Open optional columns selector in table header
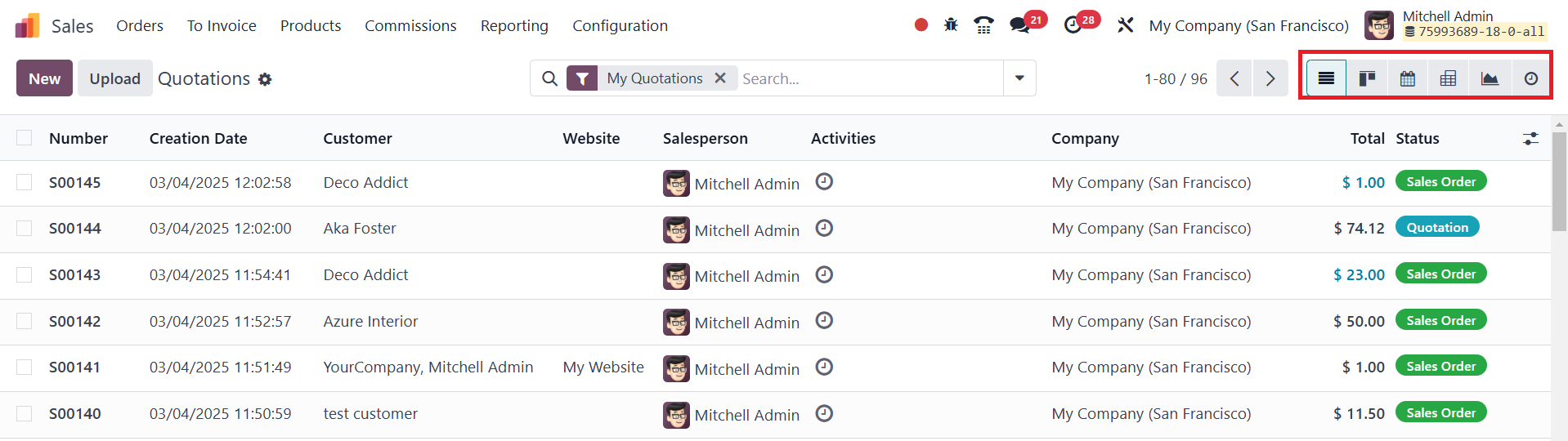Viewport: 1568px width, 441px height. pyautogui.click(x=1530, y=139)
